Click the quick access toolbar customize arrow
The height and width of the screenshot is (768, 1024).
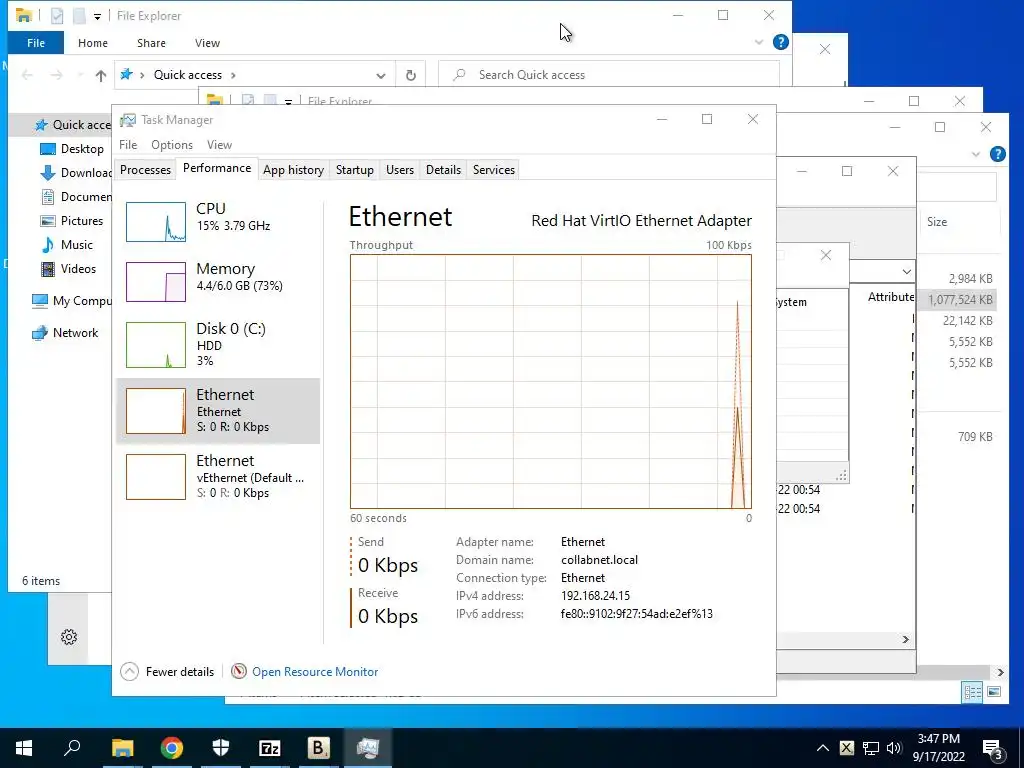[x=97, y=16]
